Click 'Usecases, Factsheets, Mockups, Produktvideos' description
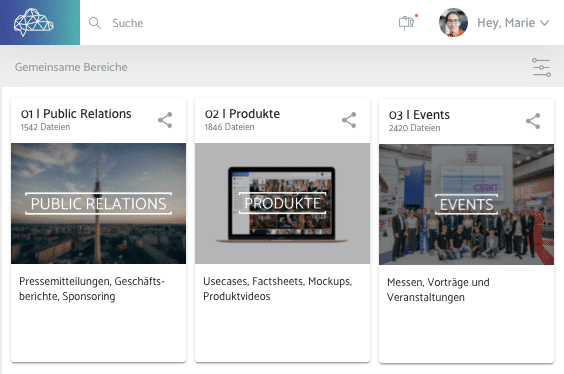This screenshot has height=374, width=564. (278, 289)
